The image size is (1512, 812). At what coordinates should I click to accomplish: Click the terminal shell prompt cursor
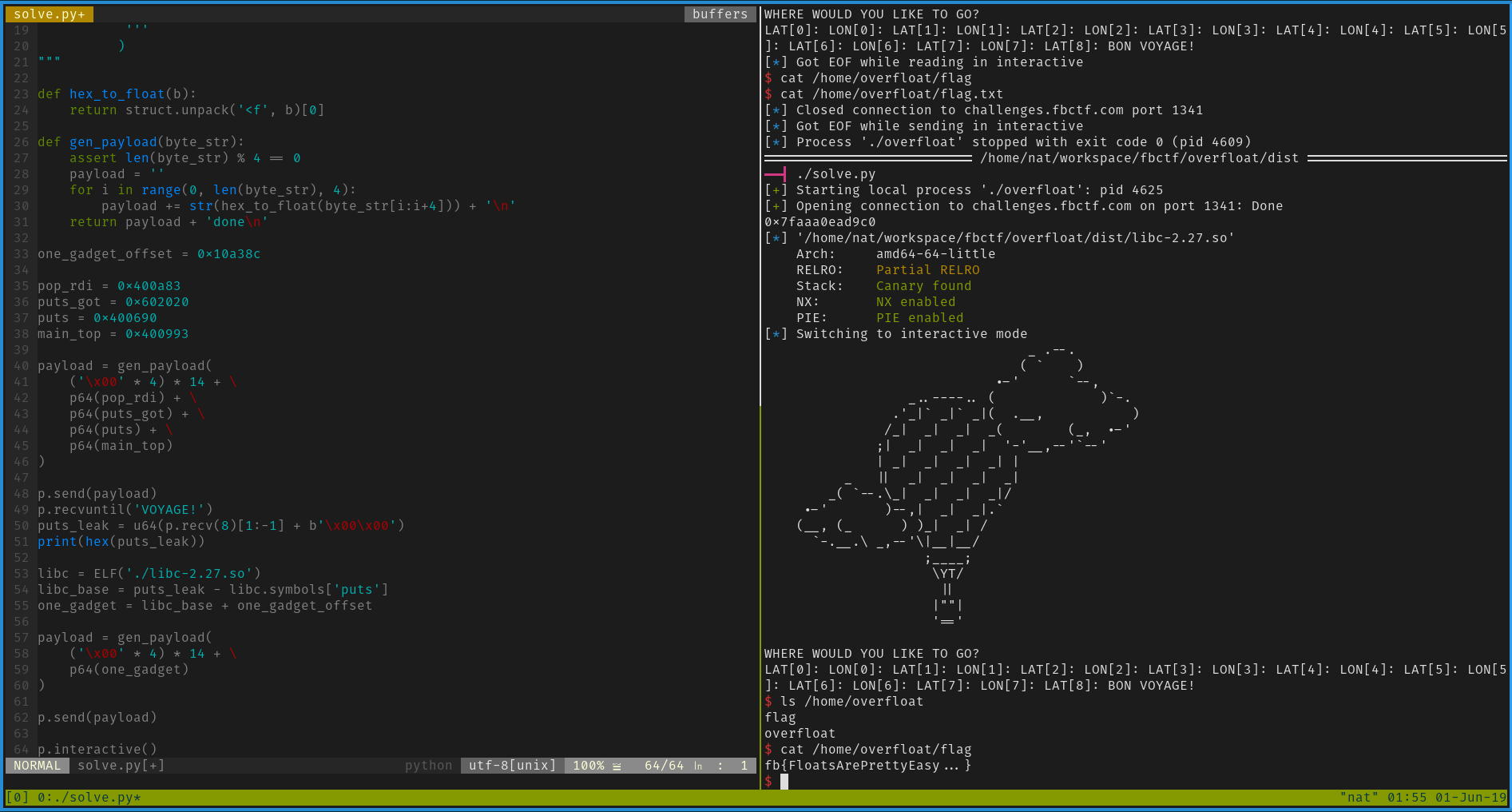tap(784, 782)
